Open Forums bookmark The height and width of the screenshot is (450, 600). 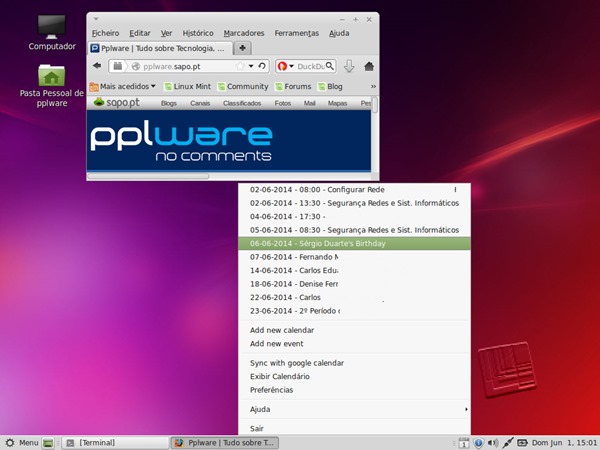point(293,86)
